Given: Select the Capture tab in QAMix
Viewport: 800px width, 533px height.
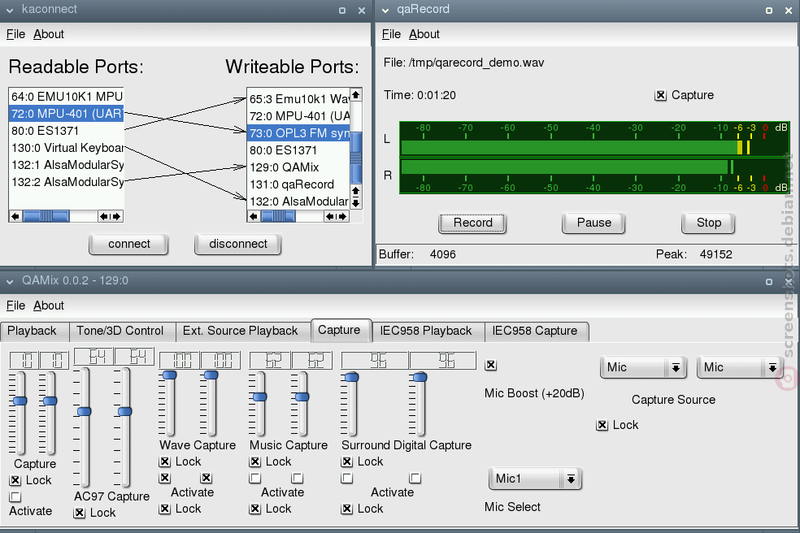Looking at the screenshot, I should (x=340, y=330).
